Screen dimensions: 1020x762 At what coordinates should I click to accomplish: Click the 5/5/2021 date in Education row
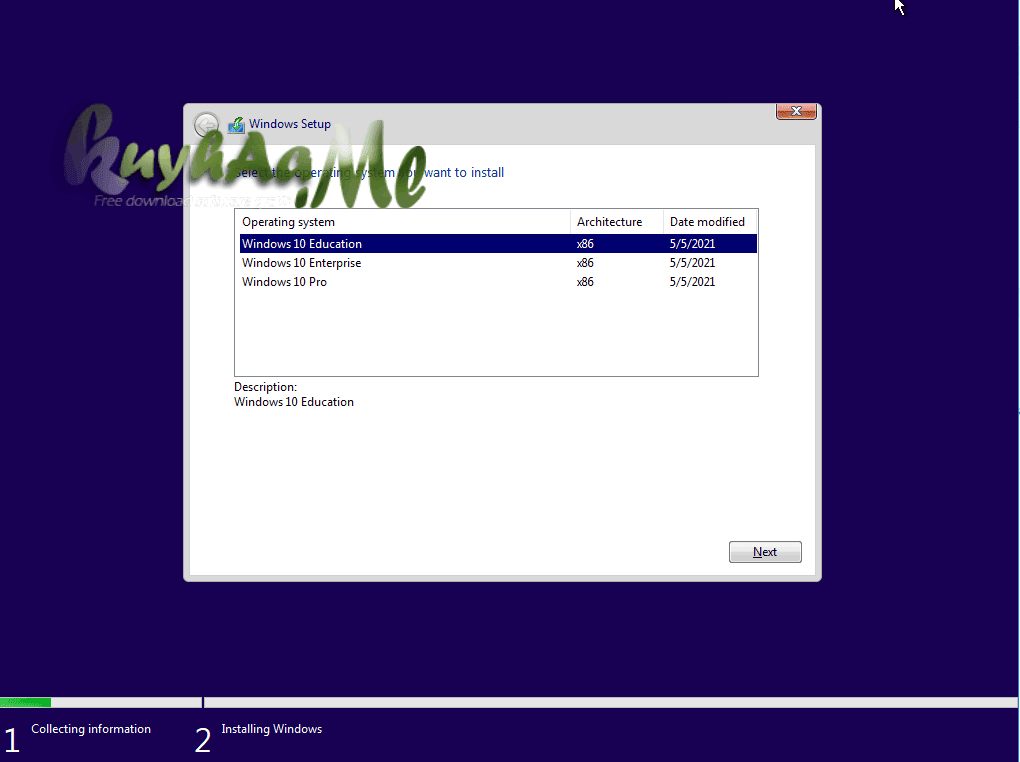click(x=692, y=243)
